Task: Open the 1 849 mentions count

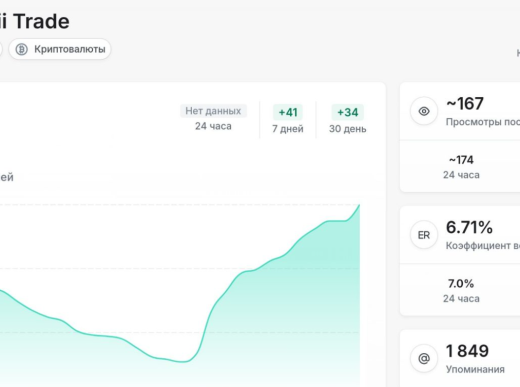Action: point(467,351)
